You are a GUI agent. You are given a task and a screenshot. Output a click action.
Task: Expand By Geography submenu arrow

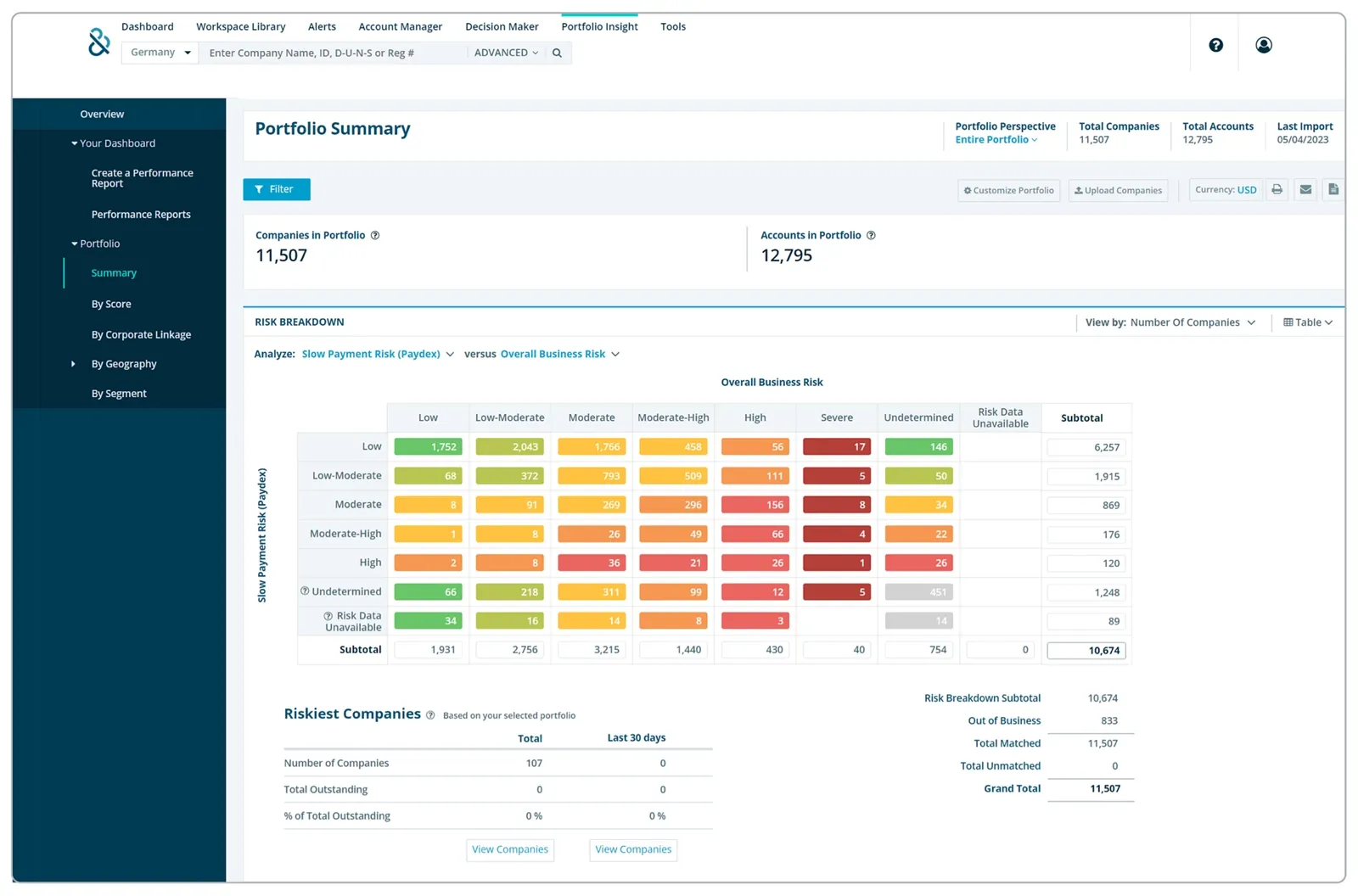[x=73, y=364]
